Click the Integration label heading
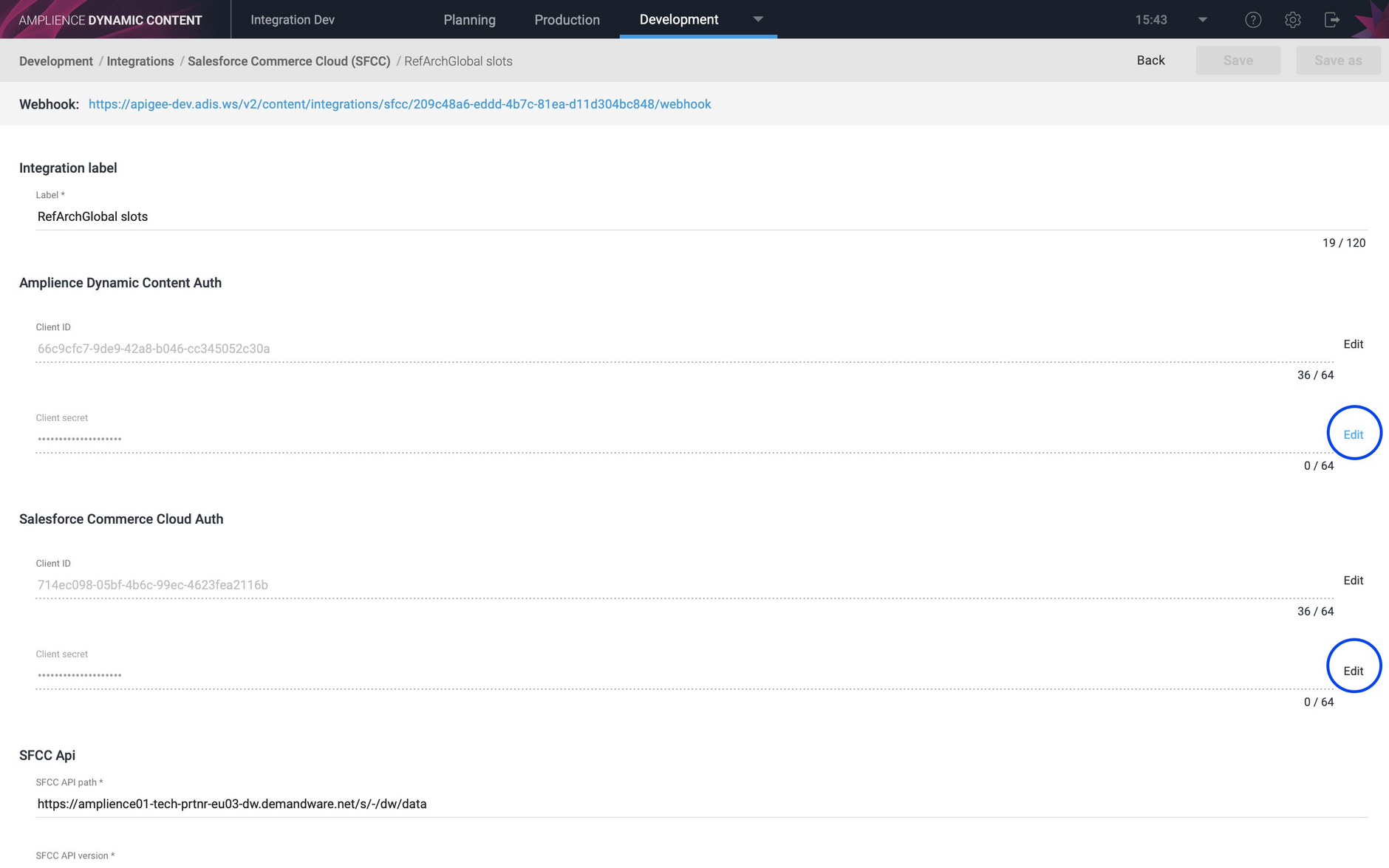Image resolution: width=1389 pixels, height=868 pixels. pos(68,168)
